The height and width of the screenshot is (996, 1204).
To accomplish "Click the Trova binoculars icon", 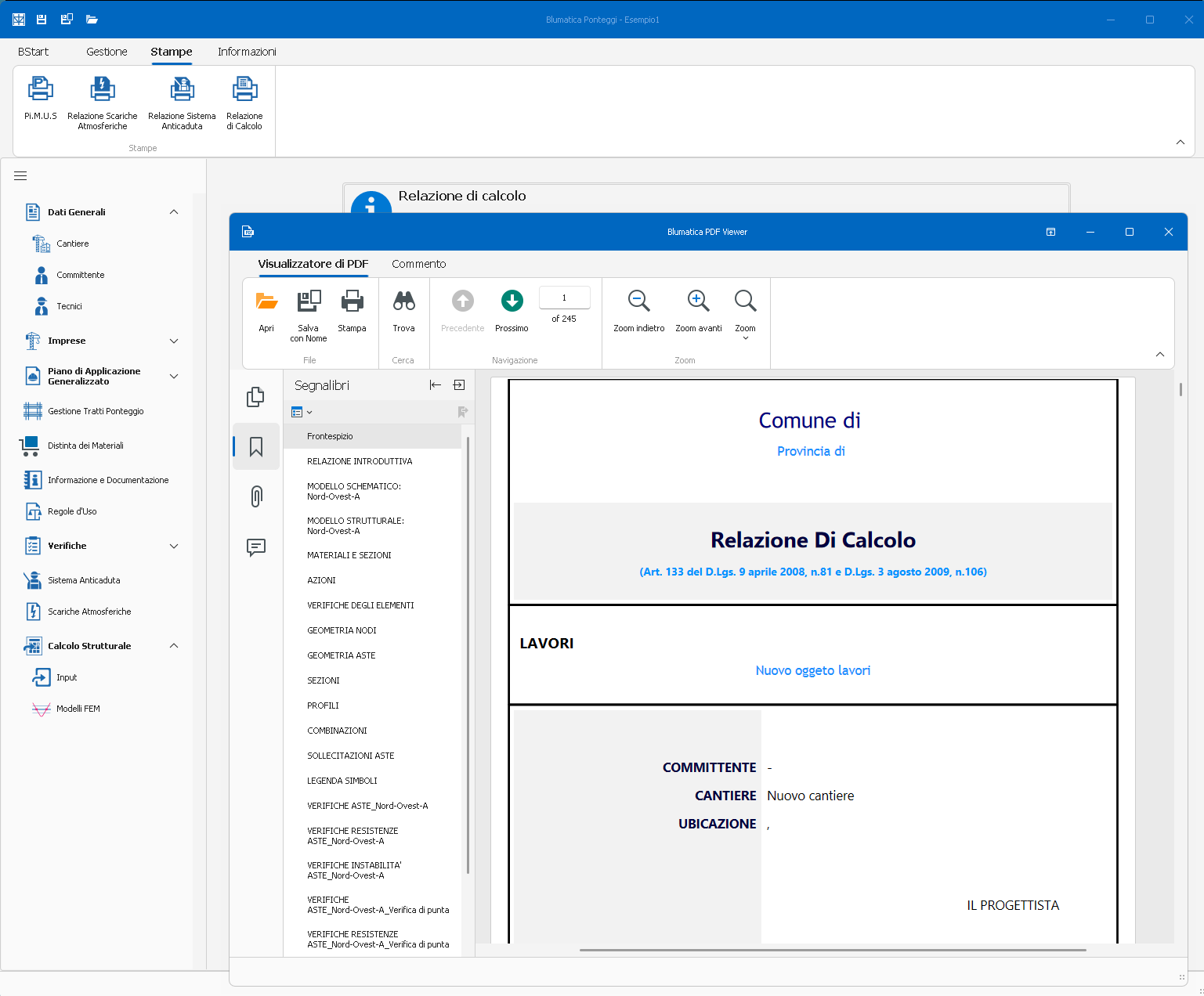I will 403,301.
